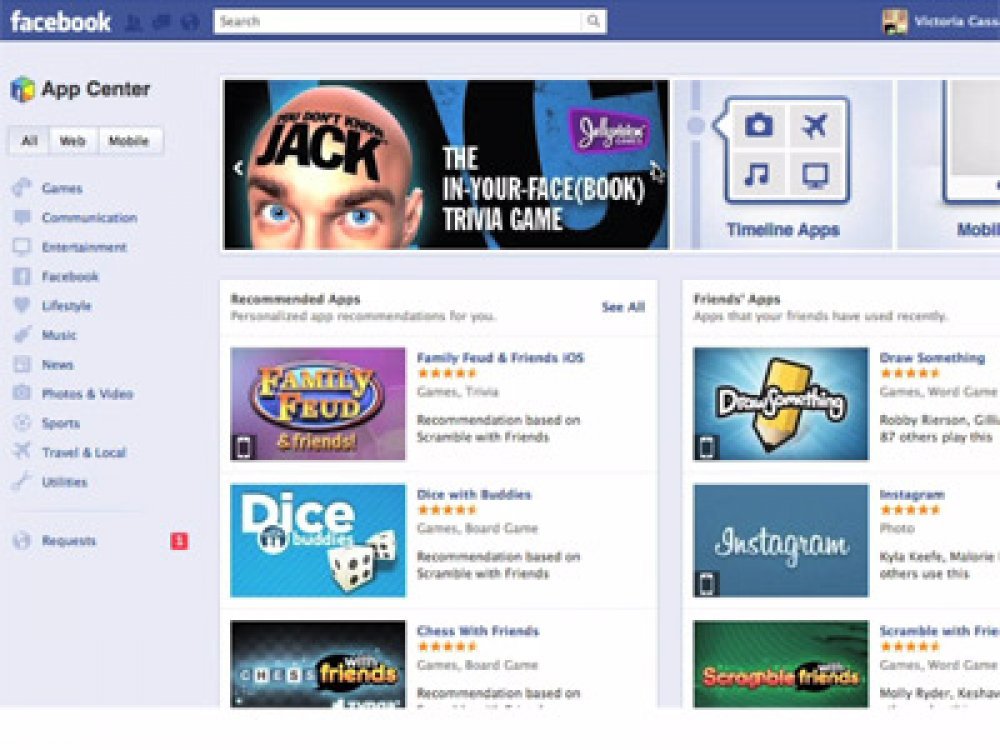This screenshot has height=750, width=1000.
Task: Click the Facebook search input field
Action: point(397,21)
